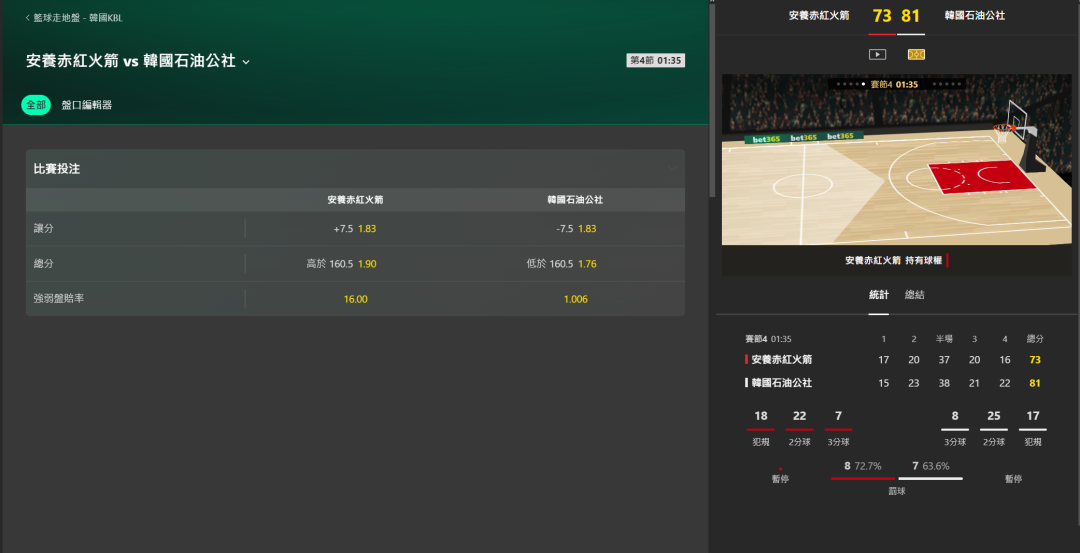Select the basketball court animation icon
The height and width of the screenshot is (553, 1080).
coord(916,54)
